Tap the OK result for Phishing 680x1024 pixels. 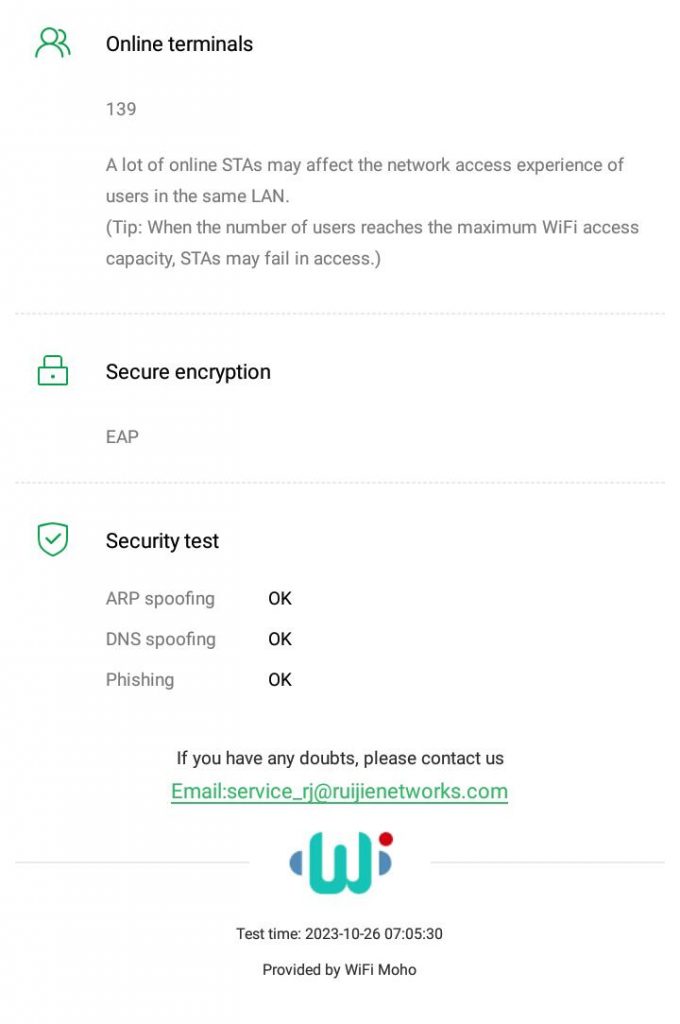pyautogui.click(x=280, y=680)
